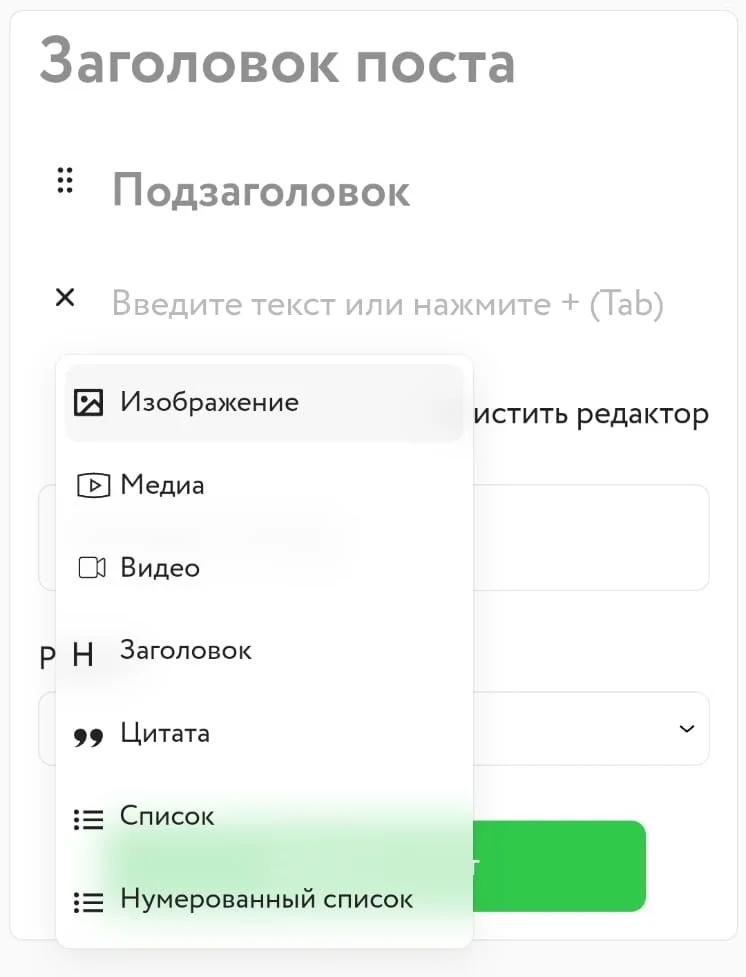This screenshot has height=977, width=746.
Task: Focus the Заголовок поста title field
Action: pyautogui.click(x=278, y=62)
